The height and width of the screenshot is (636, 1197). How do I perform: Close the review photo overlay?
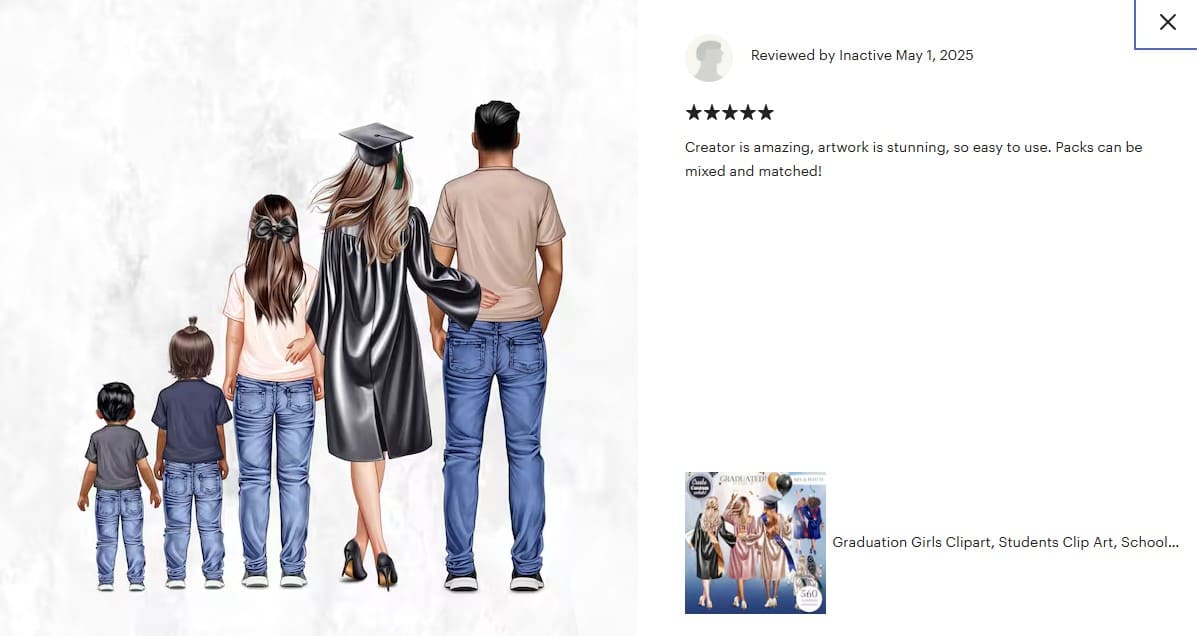click(x=1166, y=23)
